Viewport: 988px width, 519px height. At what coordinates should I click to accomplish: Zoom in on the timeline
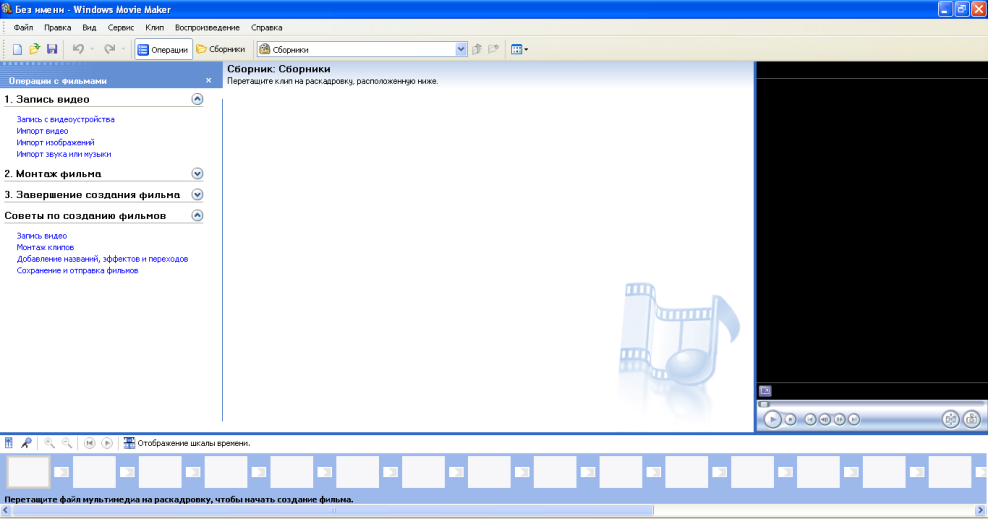(49, 443)
